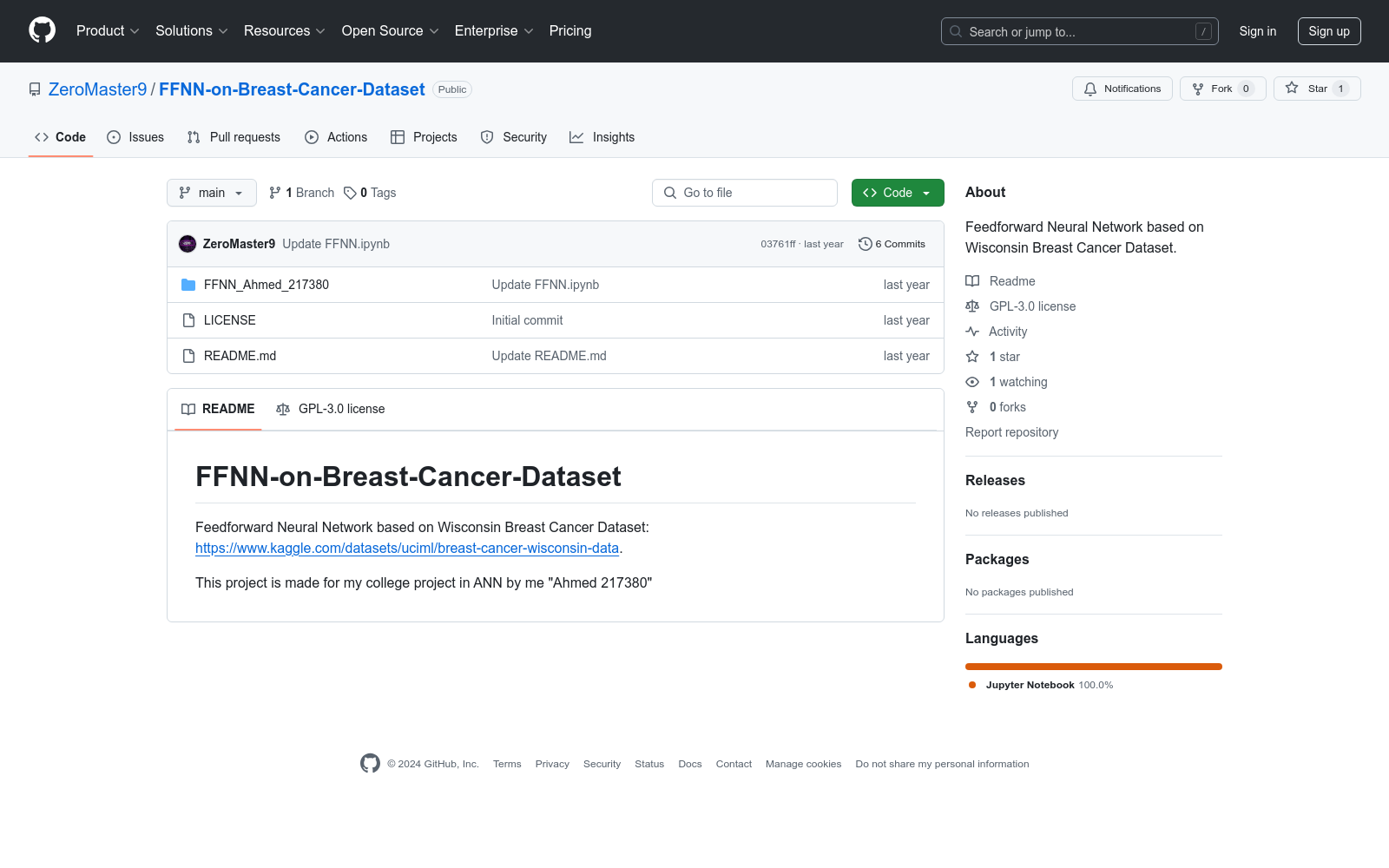This screenshot has height=868, width=1389.
Task: Open the Pricing page
Action: click(x=570, y=31)
